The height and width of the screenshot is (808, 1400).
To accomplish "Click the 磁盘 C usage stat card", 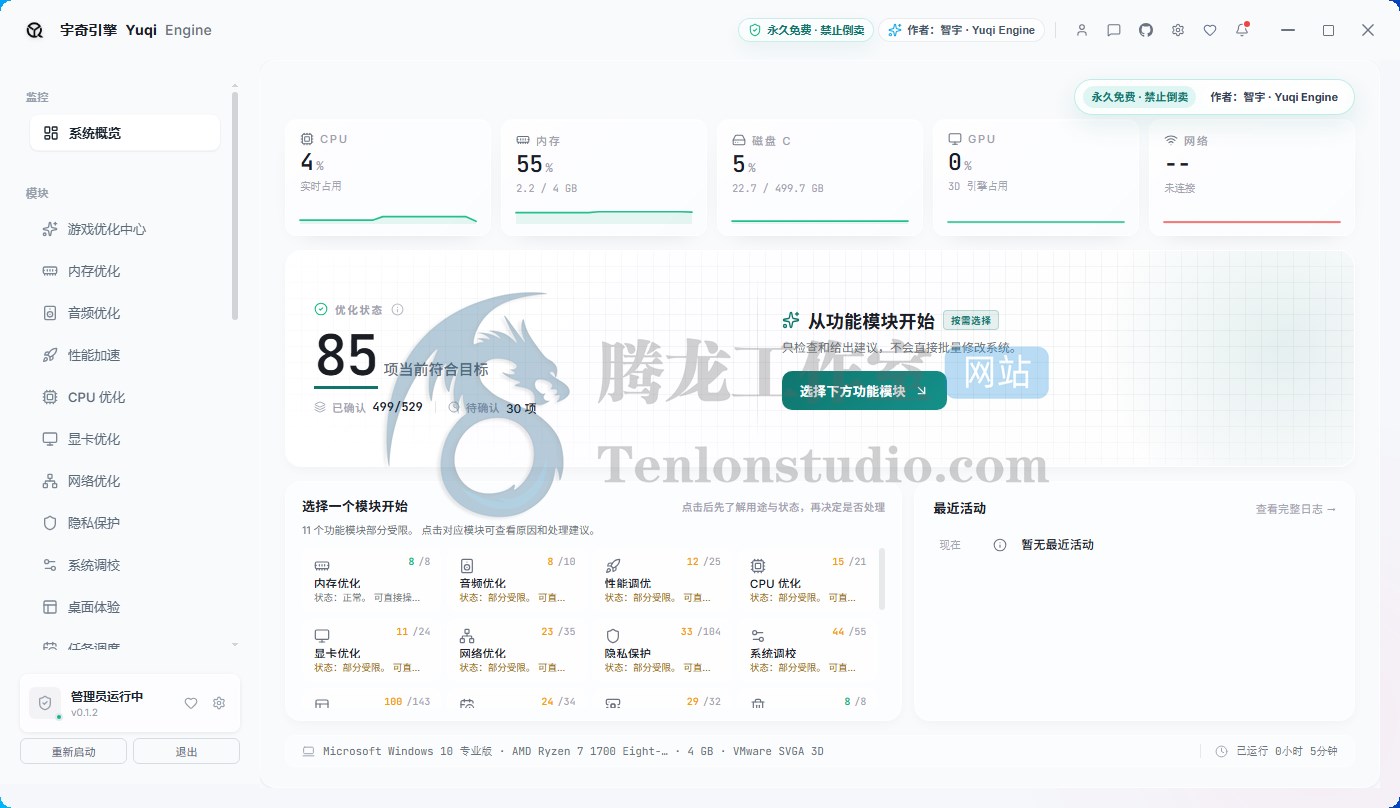I will pos(820,178).
